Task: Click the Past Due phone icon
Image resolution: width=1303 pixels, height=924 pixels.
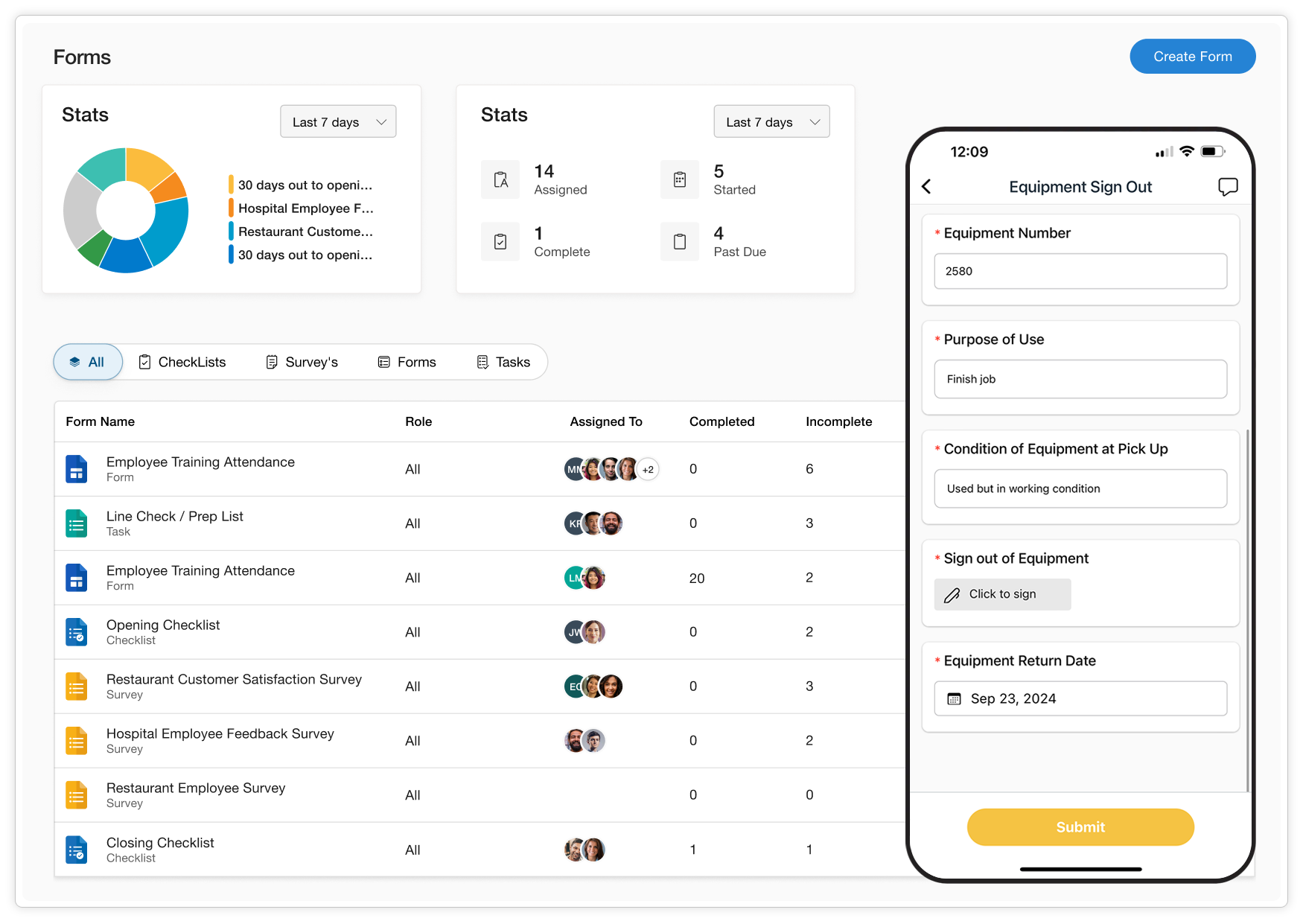Action: tap(679, 241)
